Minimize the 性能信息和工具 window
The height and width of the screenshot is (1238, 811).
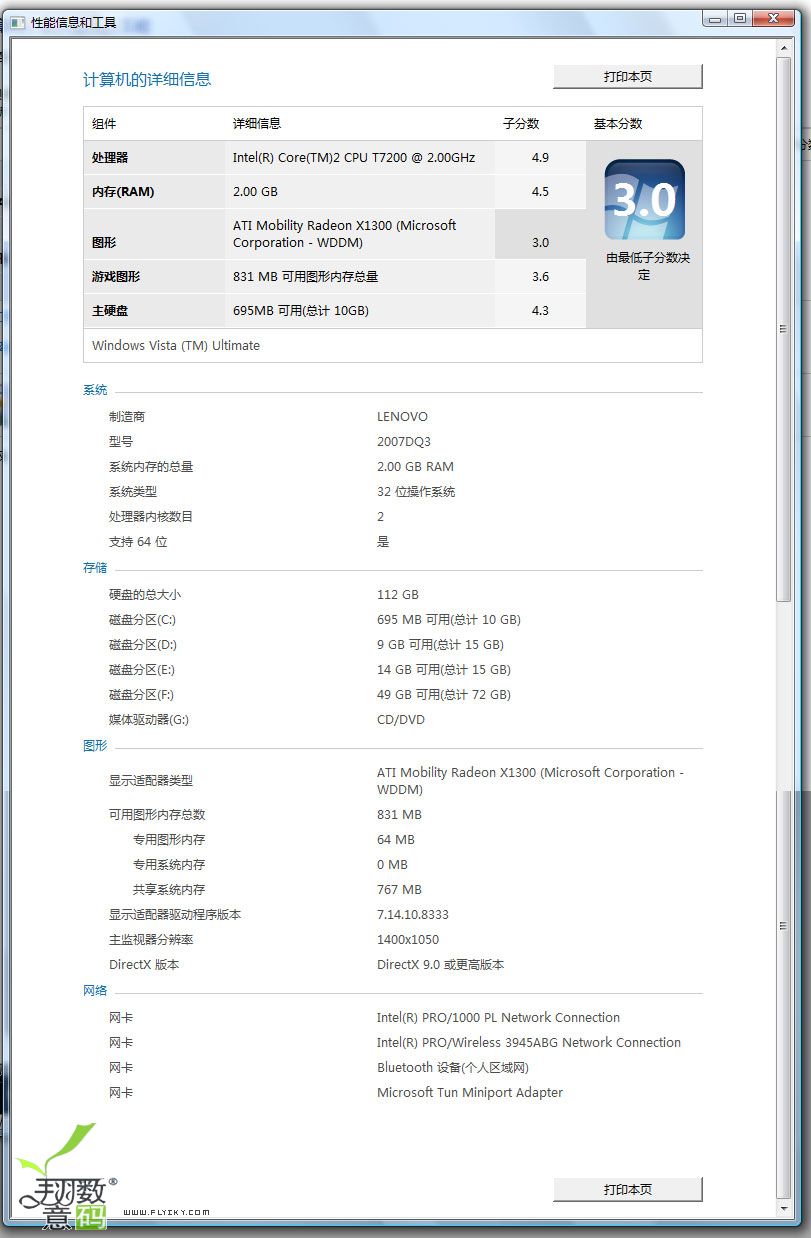tap(715, 18)
